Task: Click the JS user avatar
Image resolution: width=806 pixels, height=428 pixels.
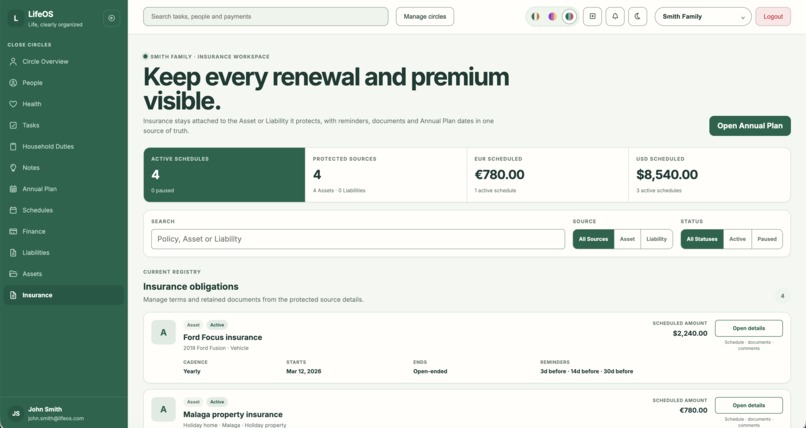Action: (16, 414)
